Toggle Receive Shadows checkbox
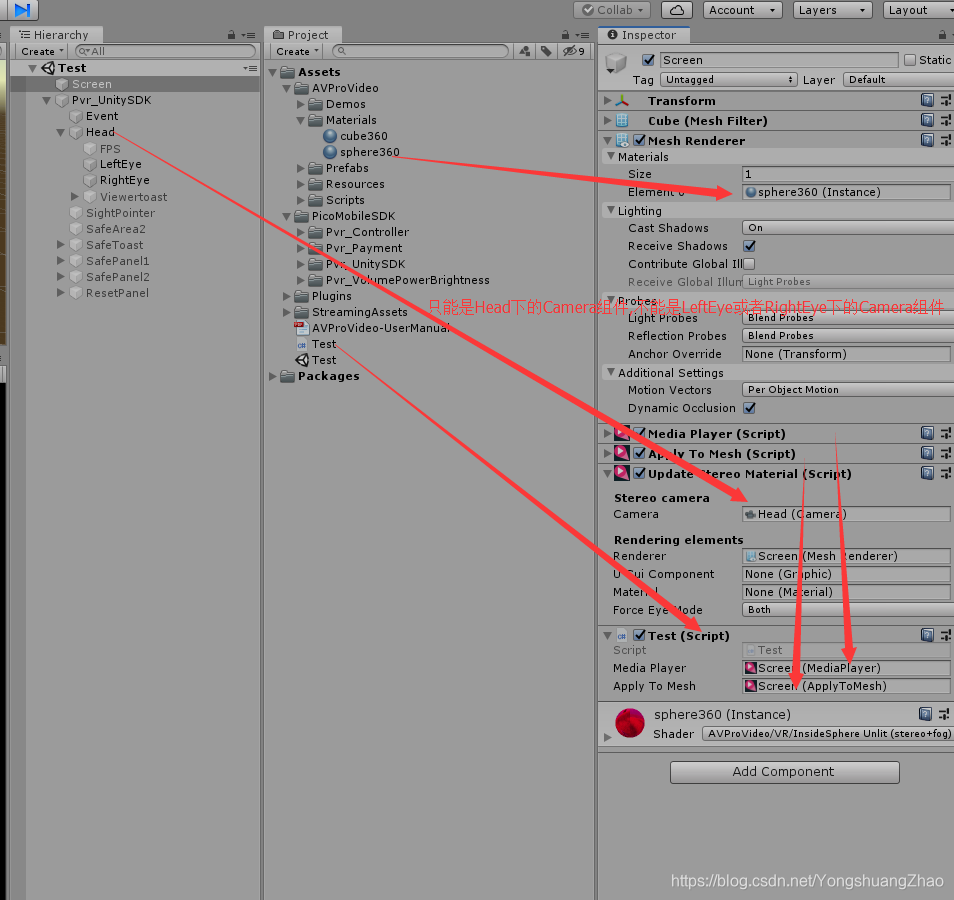Viewport: 954px width, 900px height. tap(750, 246)
